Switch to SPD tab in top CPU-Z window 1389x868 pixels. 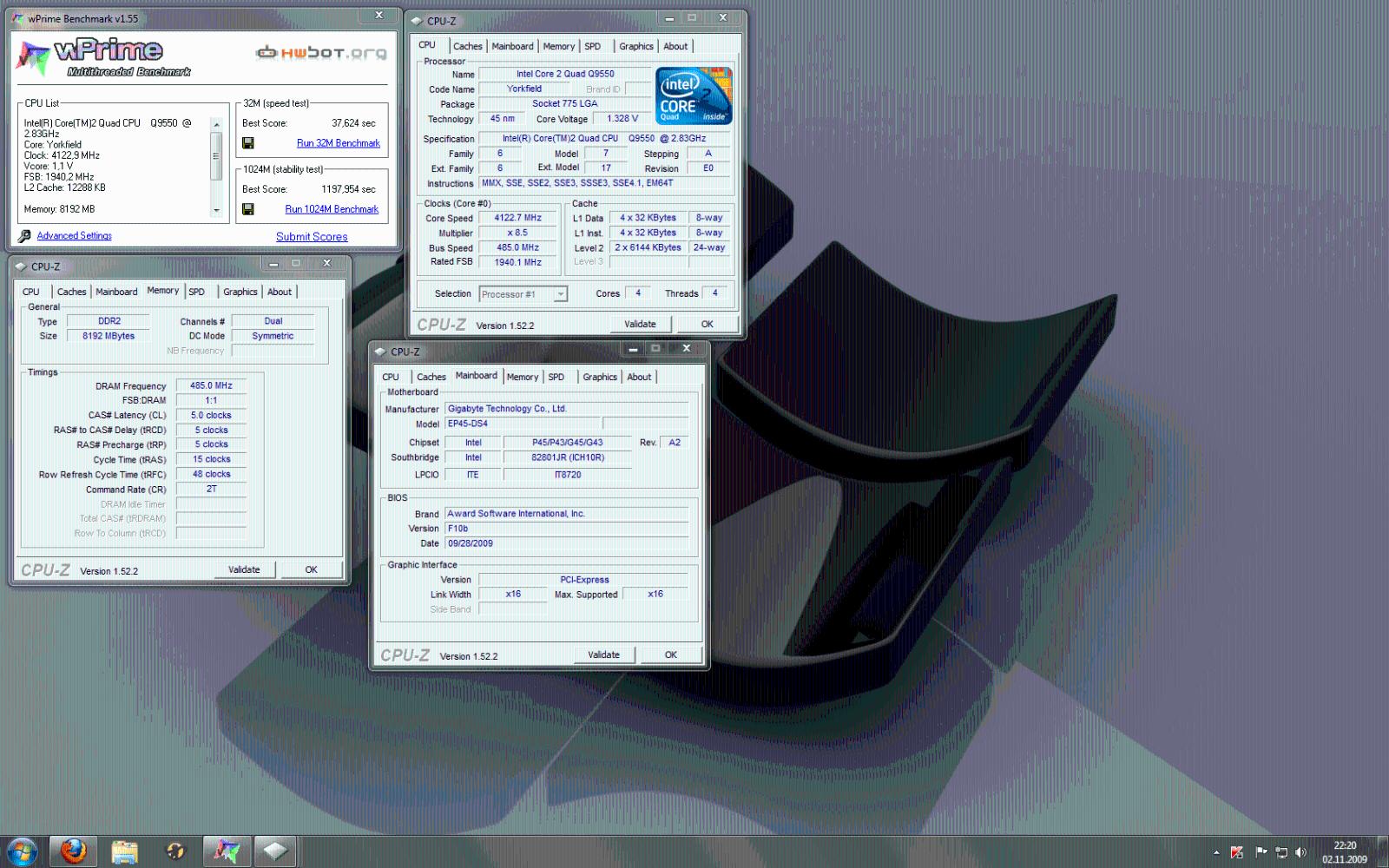click(x=593, y=47)
